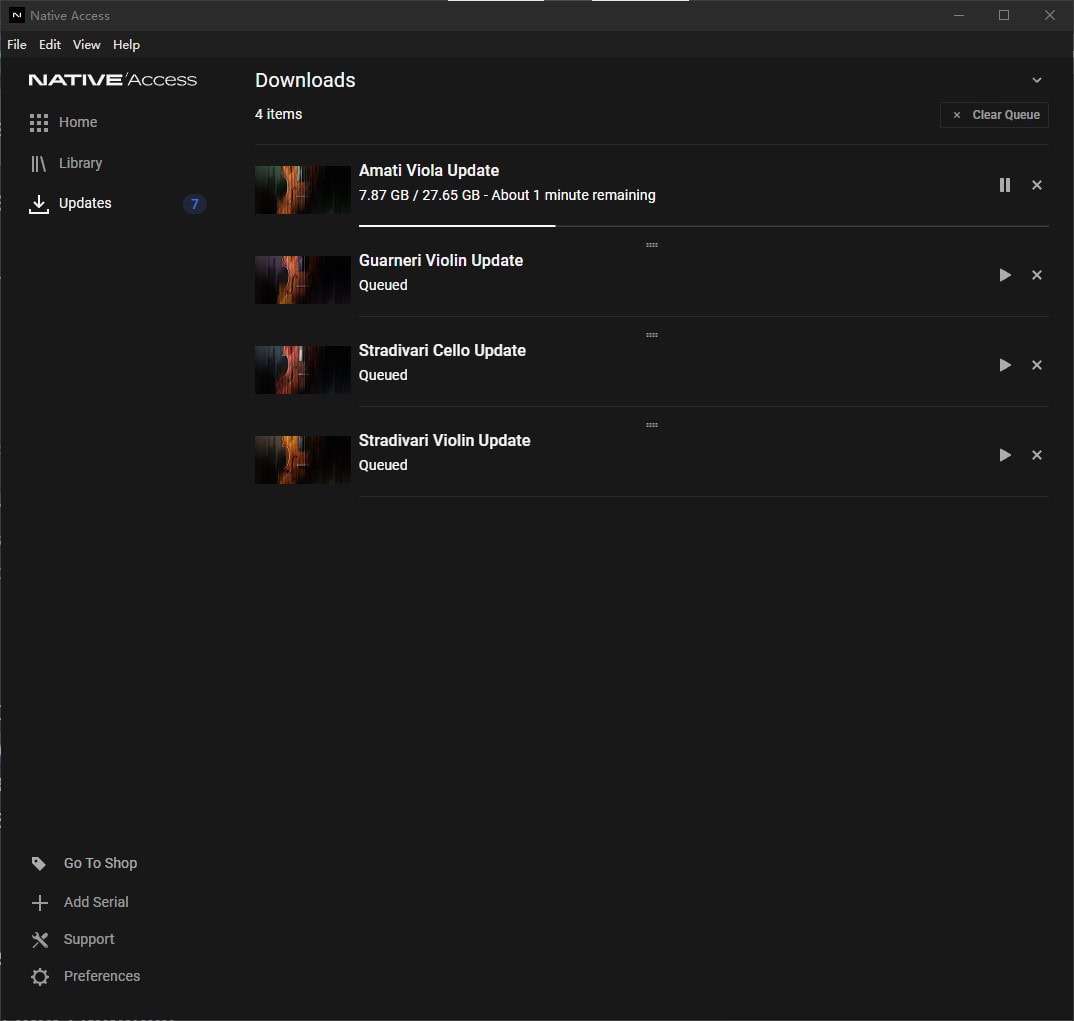Viewport: 1074px width, 1021px height.
Task: Go to the Home section
Action: point(77,122)
